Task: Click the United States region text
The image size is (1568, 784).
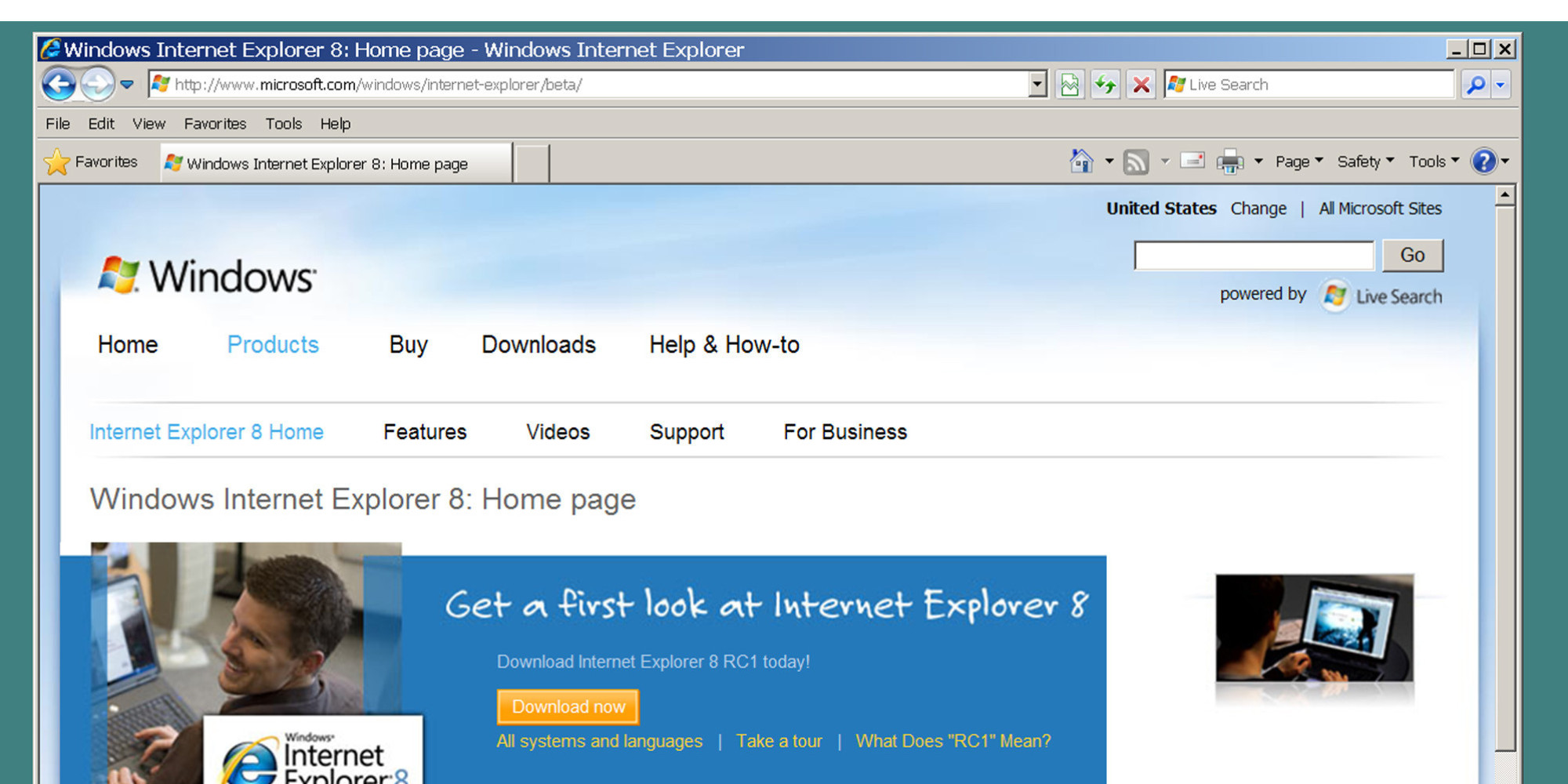Action: pos(1161,209)
